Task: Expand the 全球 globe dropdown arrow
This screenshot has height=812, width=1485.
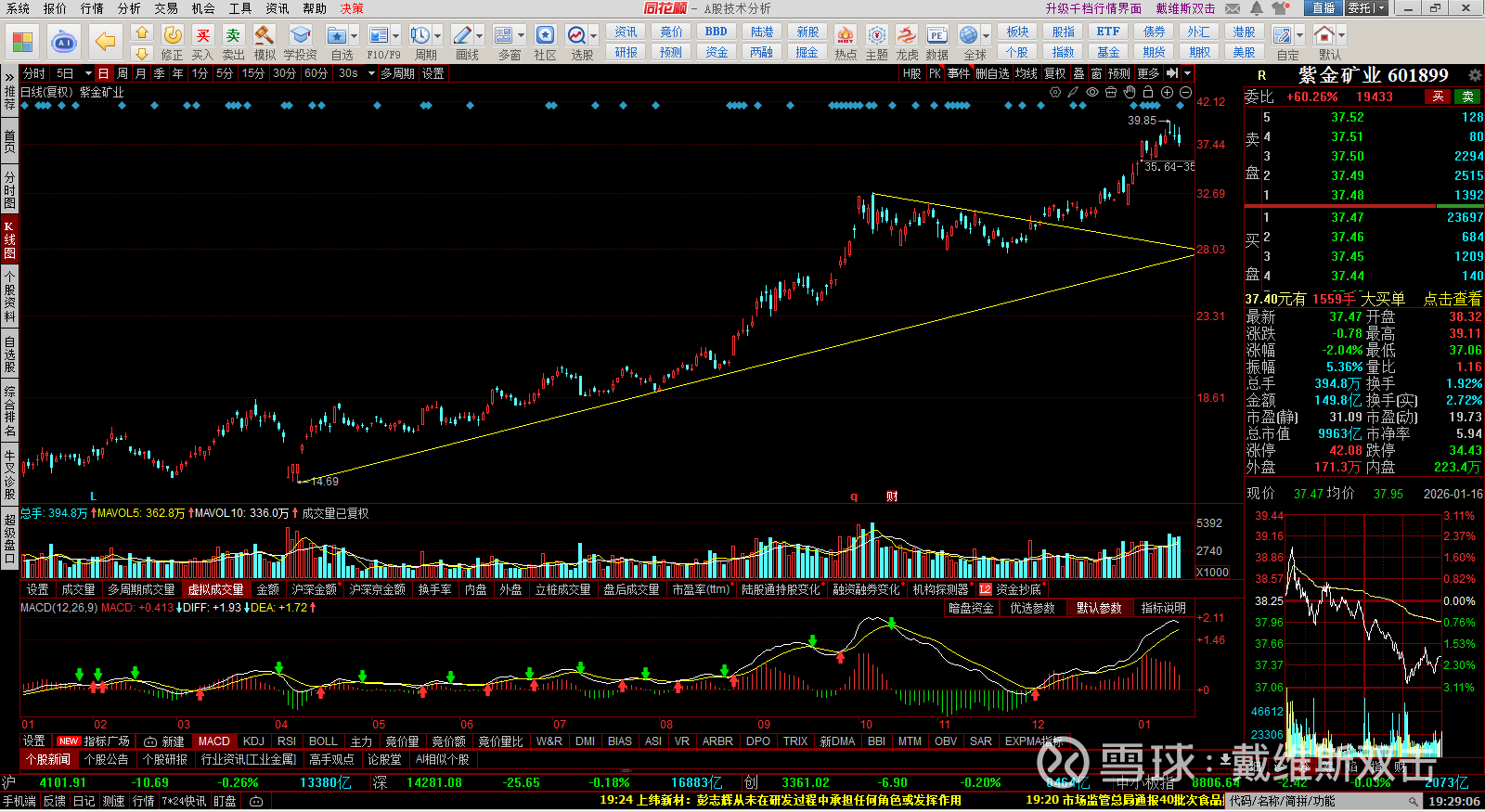Action: tap(986, 35)
